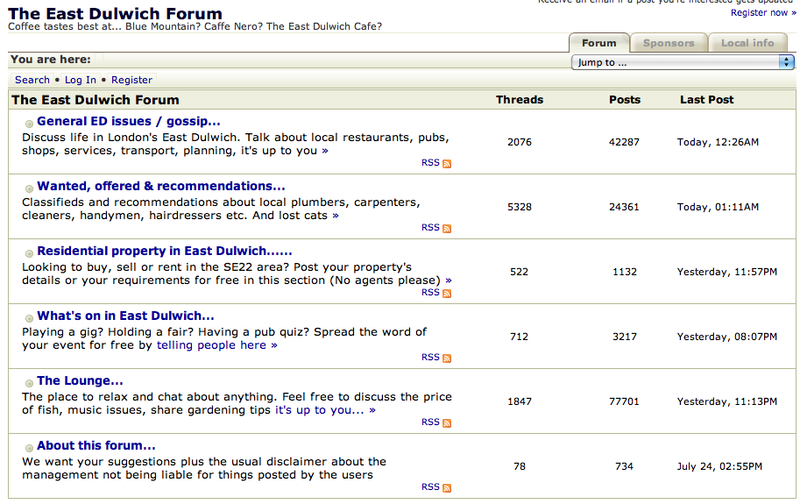Screen dimensions: 800x504
Task: Click last post time 'Yesterday, 11:13PM'
Action: [x=727, y=401]
